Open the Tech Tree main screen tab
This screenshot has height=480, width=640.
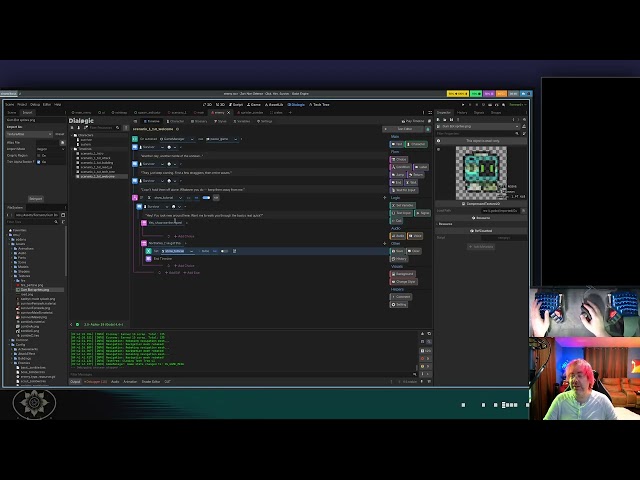(319, 104)
